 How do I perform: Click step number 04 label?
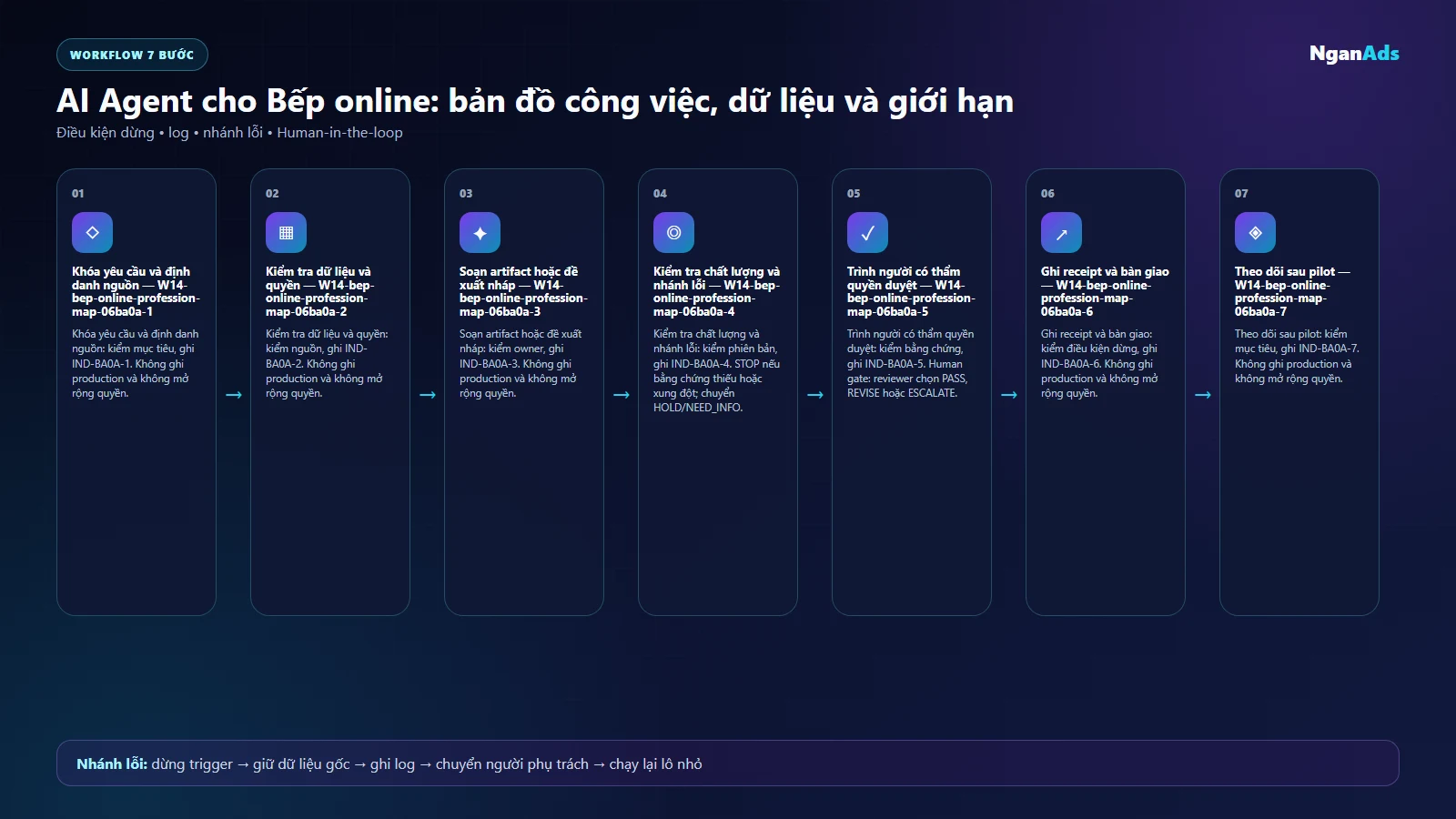(x=660, y=194)
